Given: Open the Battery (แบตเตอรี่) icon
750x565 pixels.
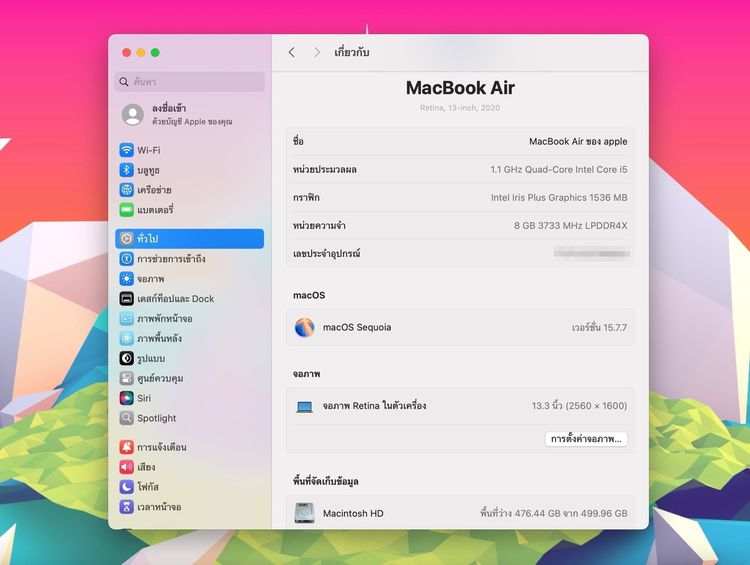Looking at the screenshot, I should pos(126,210).
